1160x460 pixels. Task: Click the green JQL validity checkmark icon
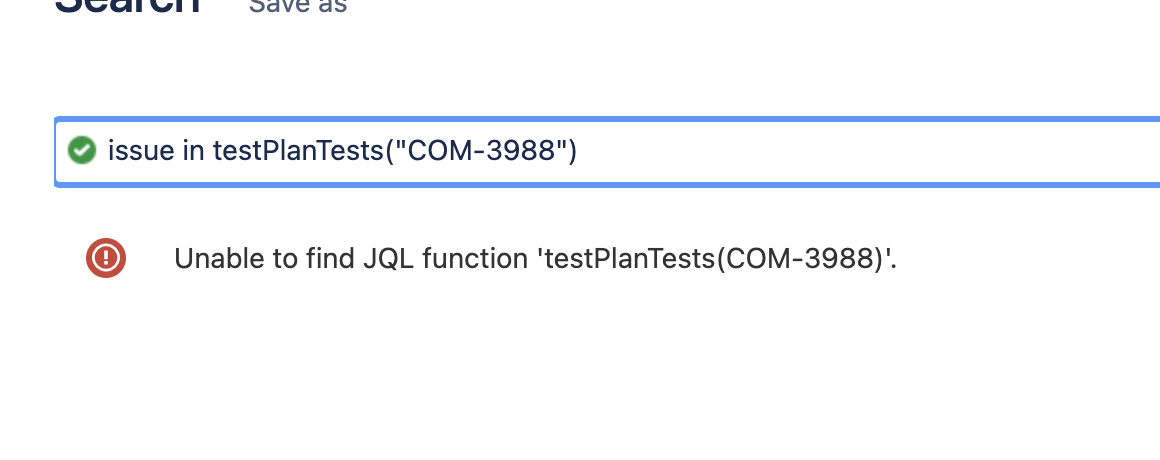coord(82,151)
